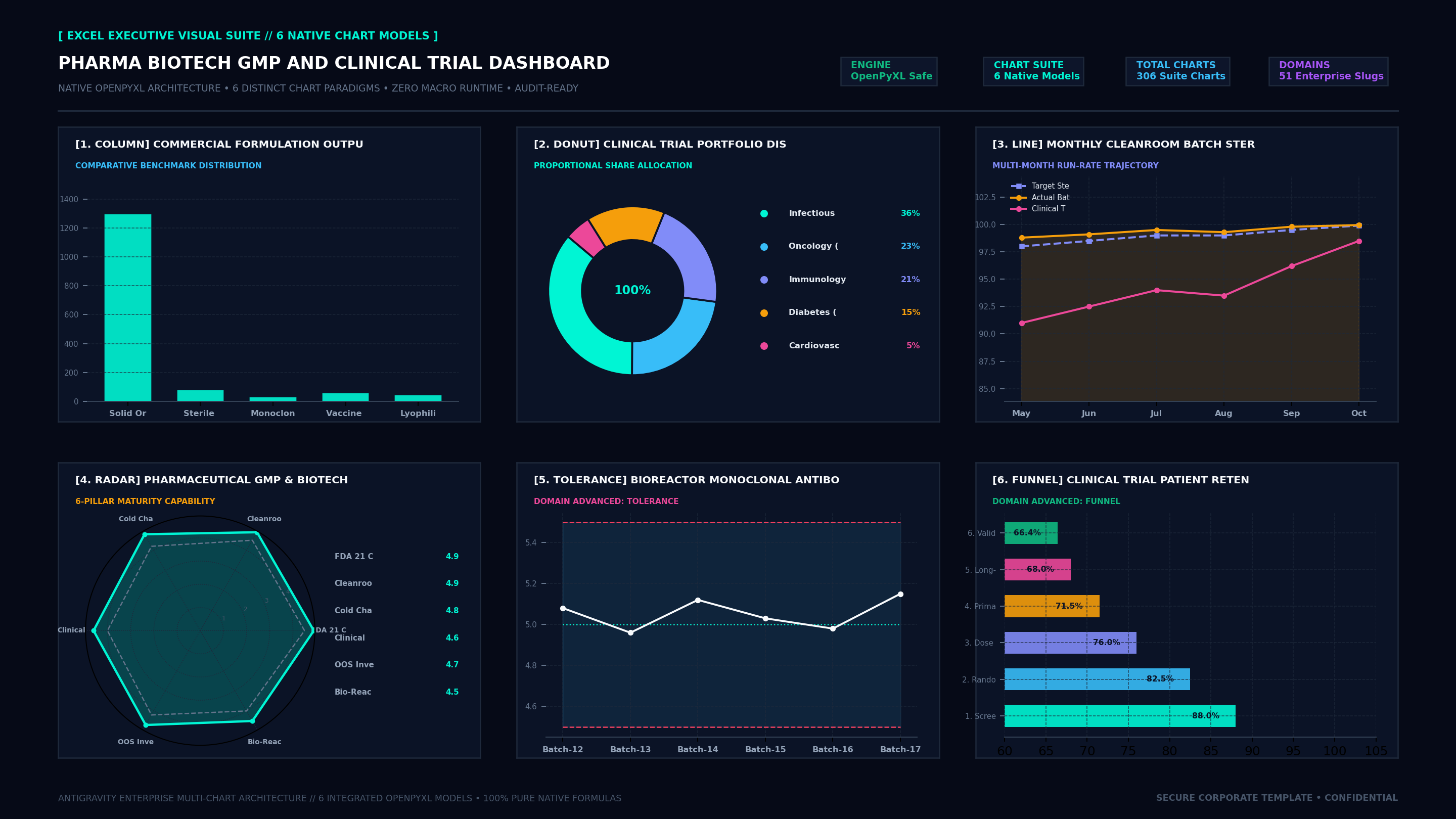
Task: Click the Jul axis label in line chart
Action: [x=1156, y=413]
